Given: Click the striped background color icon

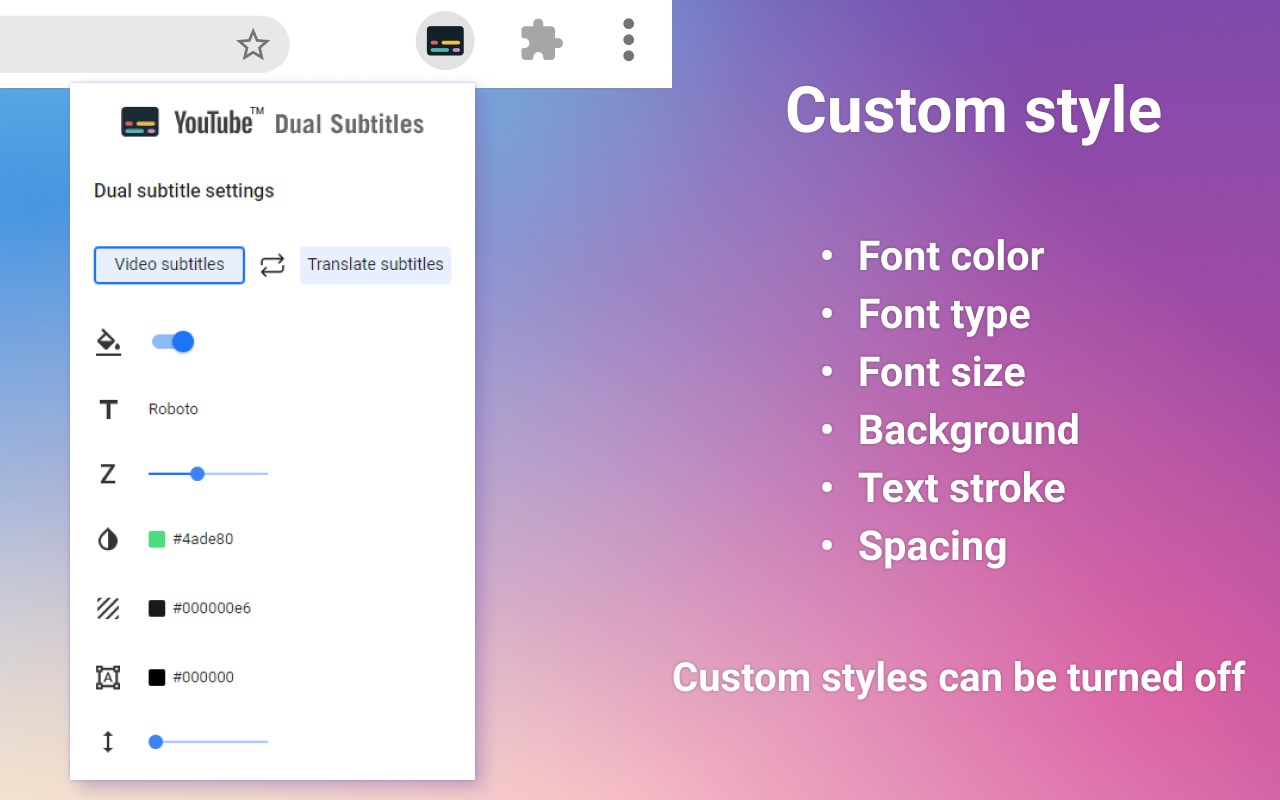Looking at the screenshot, I should [108, 608].
